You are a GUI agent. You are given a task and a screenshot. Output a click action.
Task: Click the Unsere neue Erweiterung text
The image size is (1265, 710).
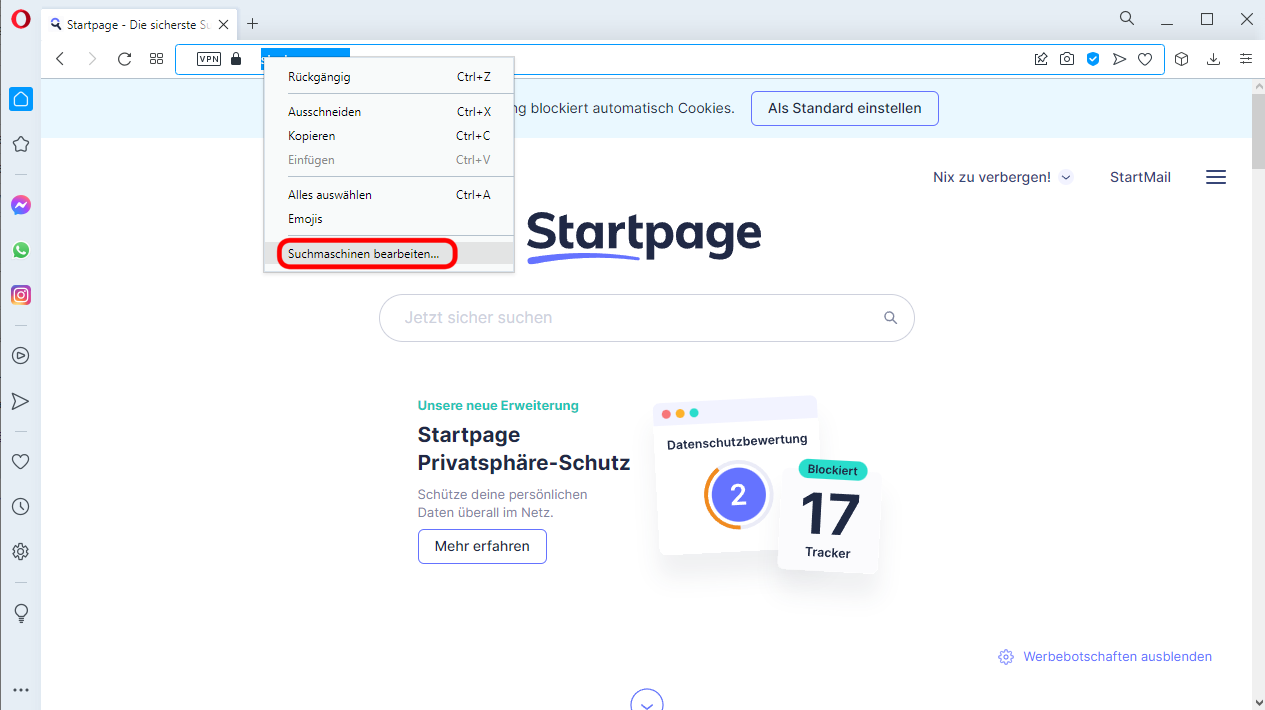(498, 405)
